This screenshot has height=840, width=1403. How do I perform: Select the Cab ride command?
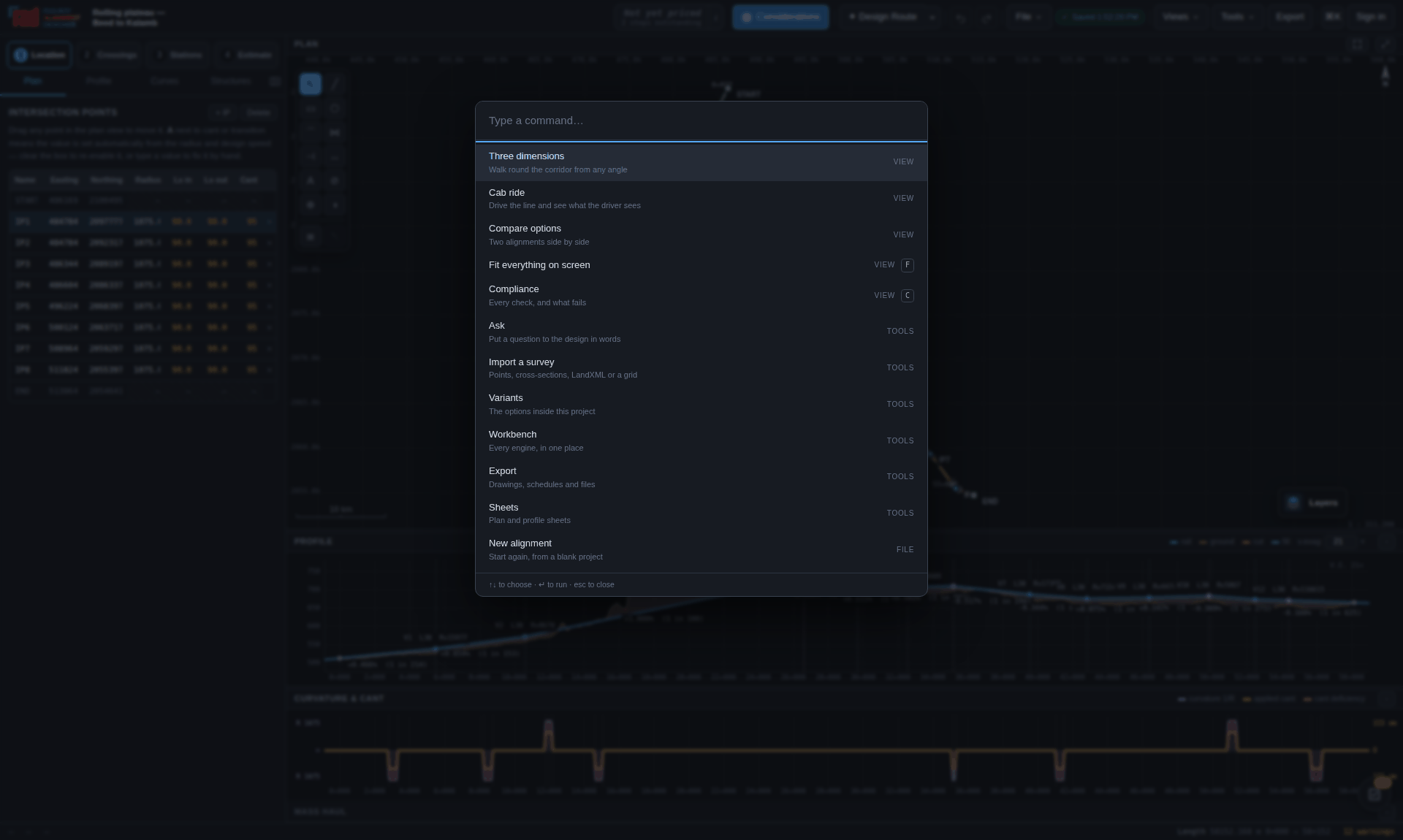(701, 199)
